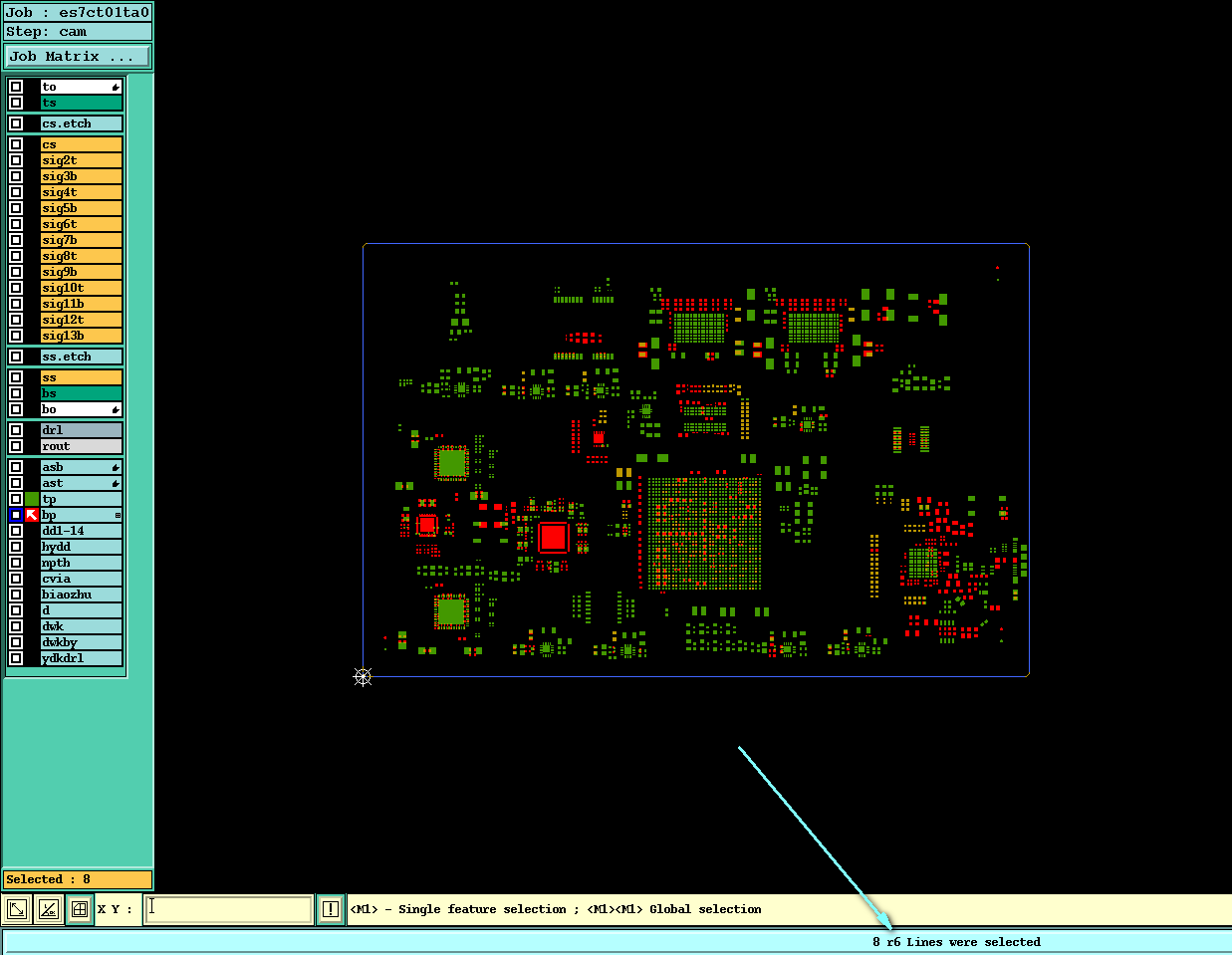Select the sig11b layer name
The height and width of the screenshot is (955, 1232).
[x=82, y=304]
